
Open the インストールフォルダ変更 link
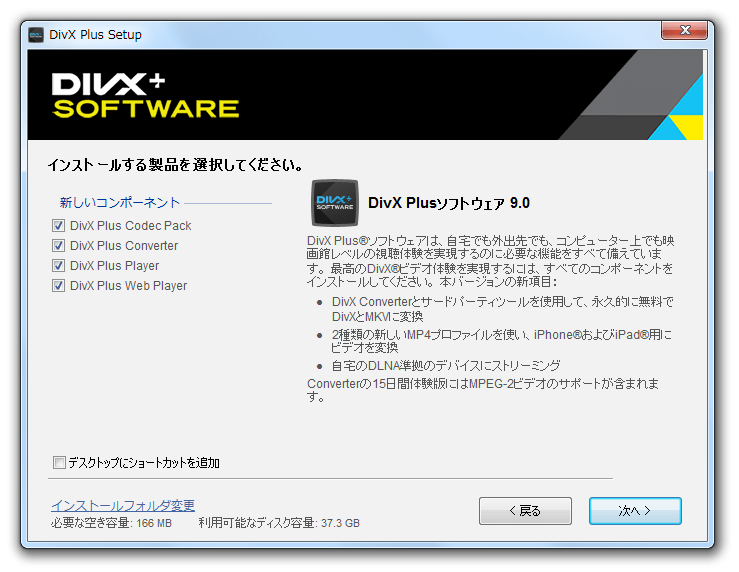(123, 506)
